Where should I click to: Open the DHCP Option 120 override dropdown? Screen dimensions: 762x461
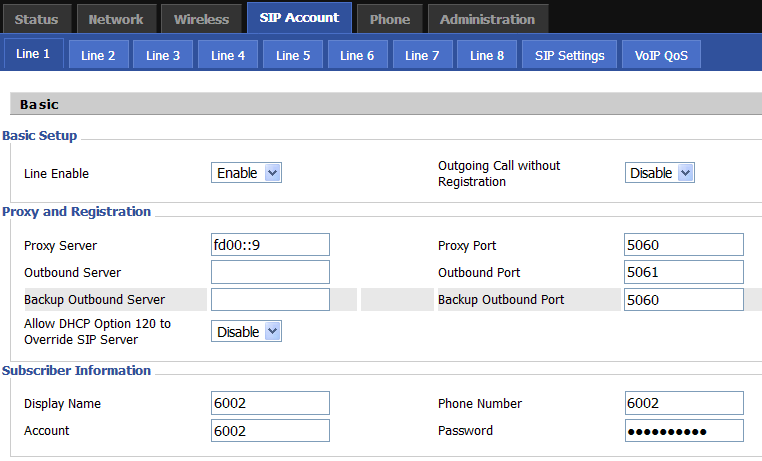(x=246, y=331)
